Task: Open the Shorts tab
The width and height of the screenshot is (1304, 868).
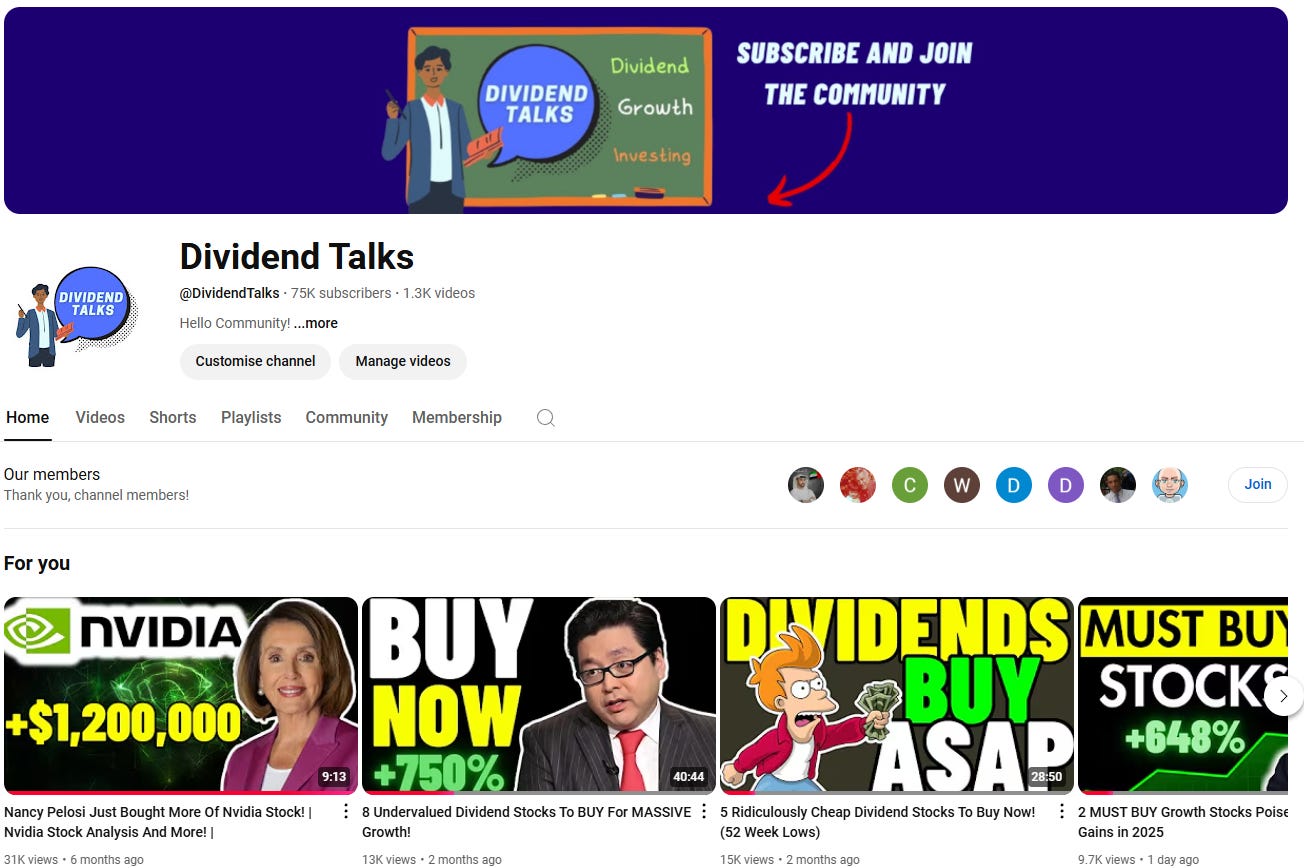Action: [173, 418]
